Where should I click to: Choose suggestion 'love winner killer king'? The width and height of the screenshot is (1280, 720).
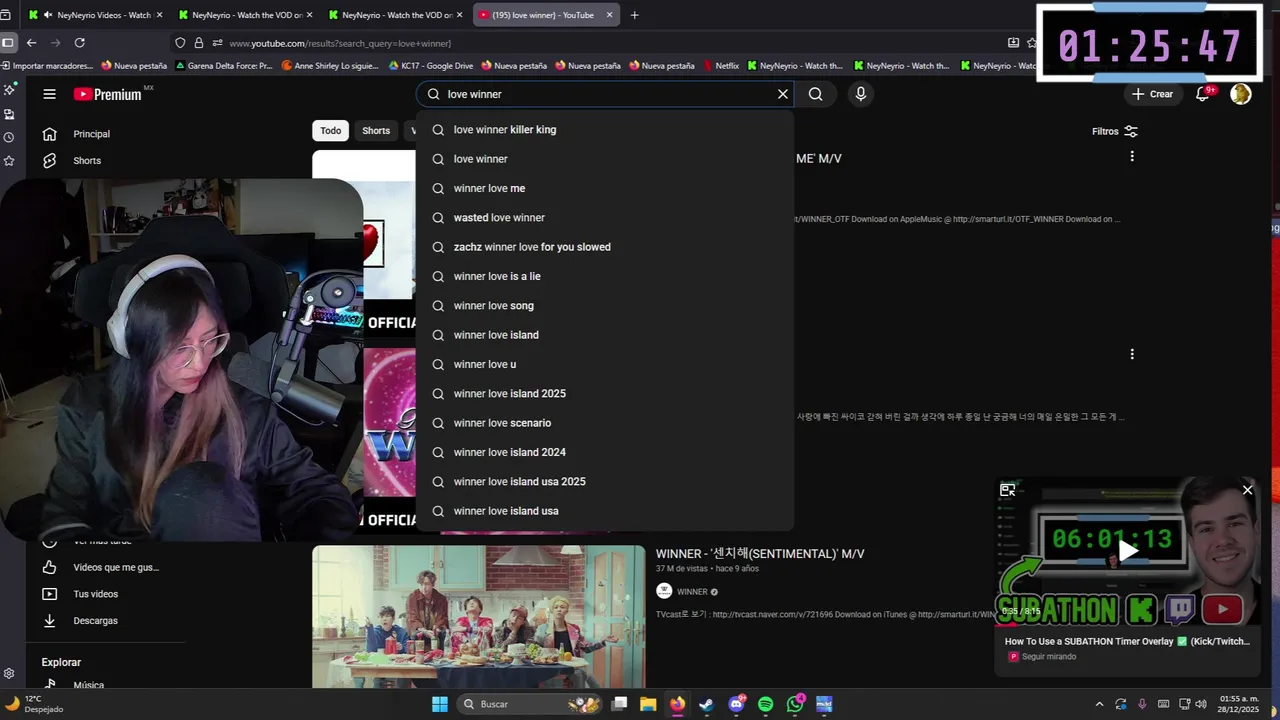pos(605,129)
